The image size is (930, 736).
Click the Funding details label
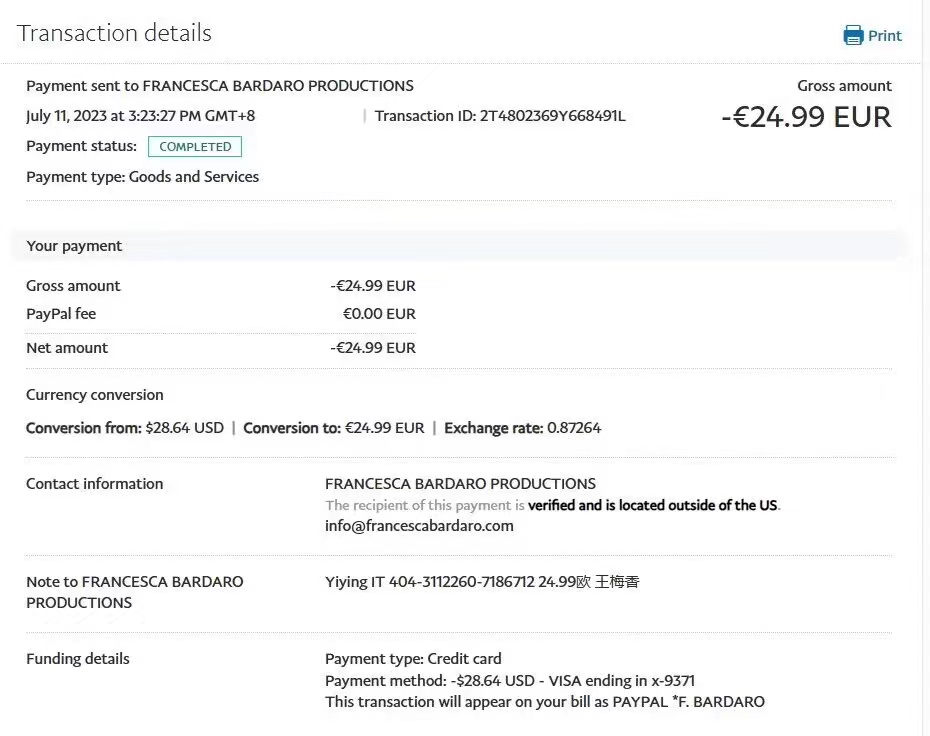coord(78,659)
